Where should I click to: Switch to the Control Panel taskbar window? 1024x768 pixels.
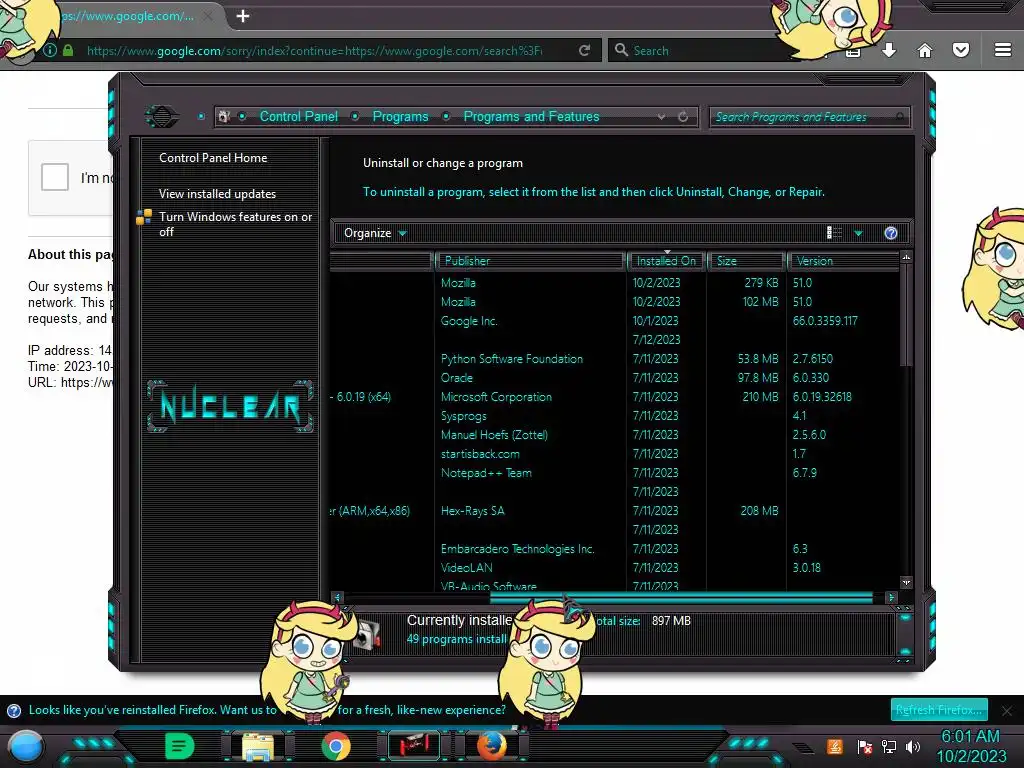[x=414, y=746]
